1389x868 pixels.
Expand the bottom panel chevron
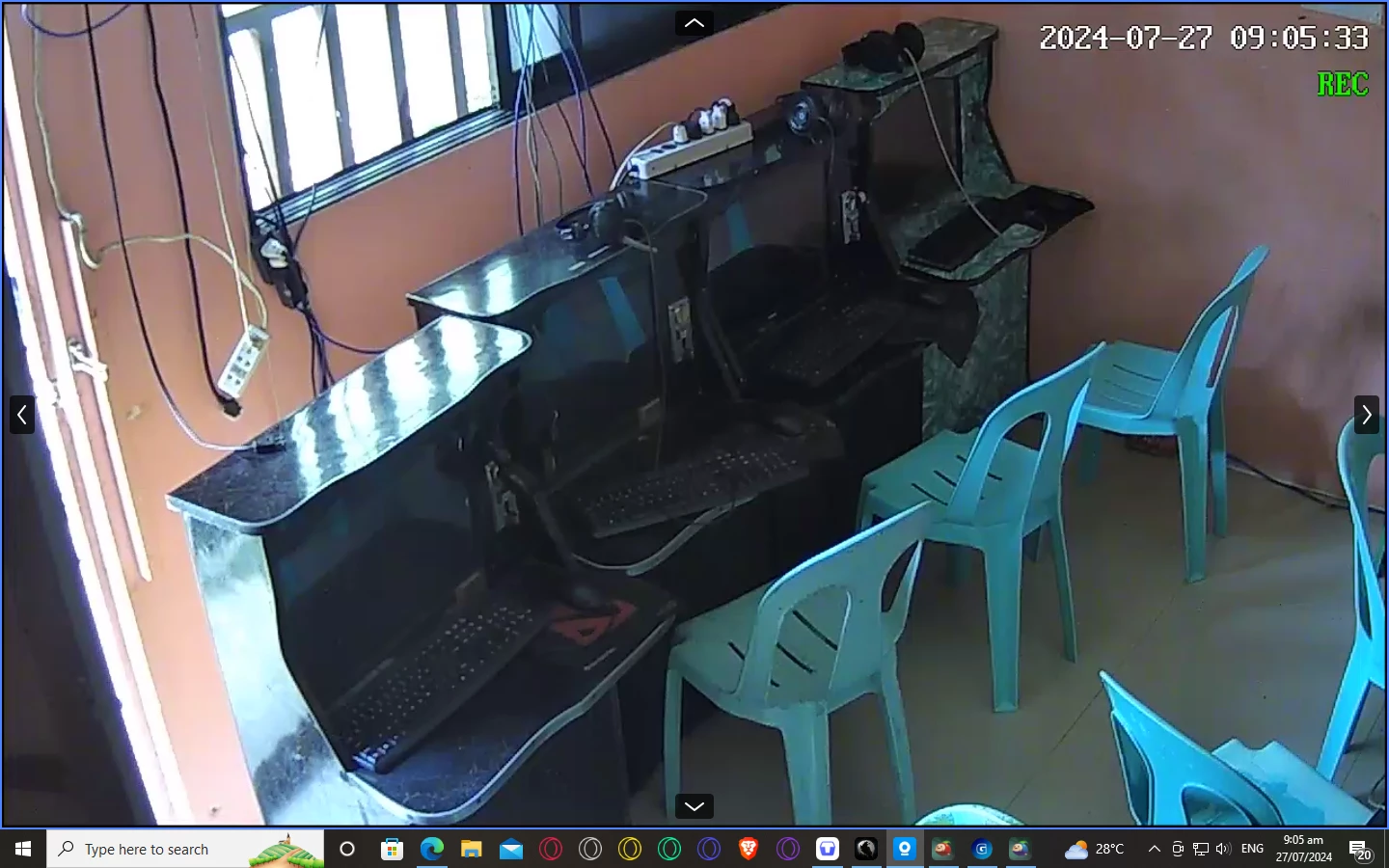coord(694,805)
